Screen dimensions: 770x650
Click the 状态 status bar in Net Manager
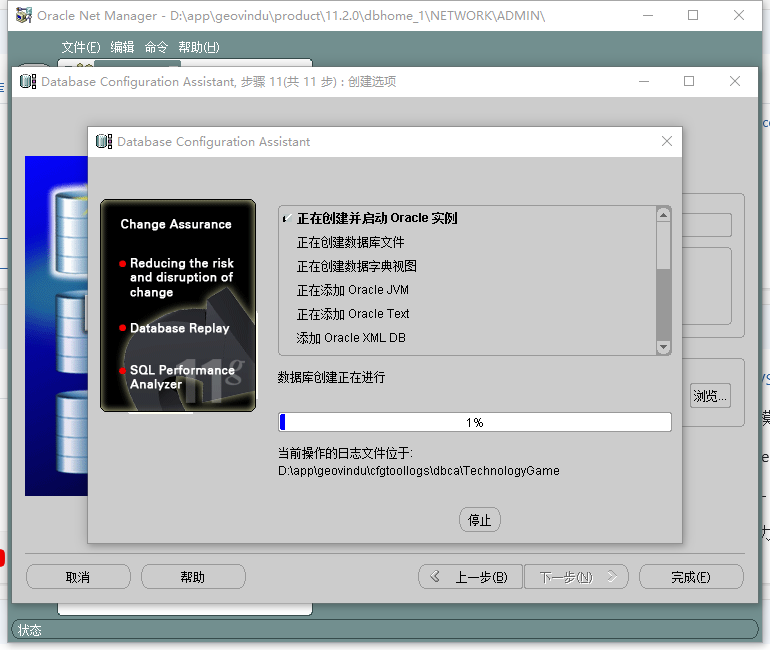pyautogui.click(x=385, y=630)
